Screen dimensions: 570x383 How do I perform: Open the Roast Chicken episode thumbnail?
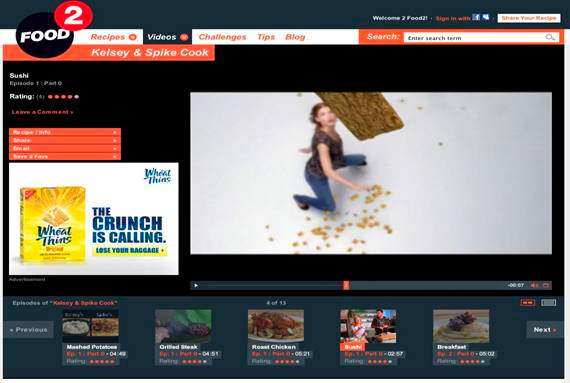(276, 326)
